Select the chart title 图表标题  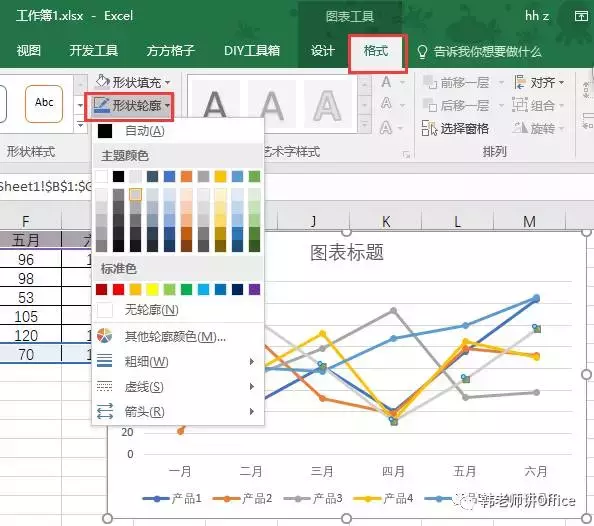click(x=347, y=252)
